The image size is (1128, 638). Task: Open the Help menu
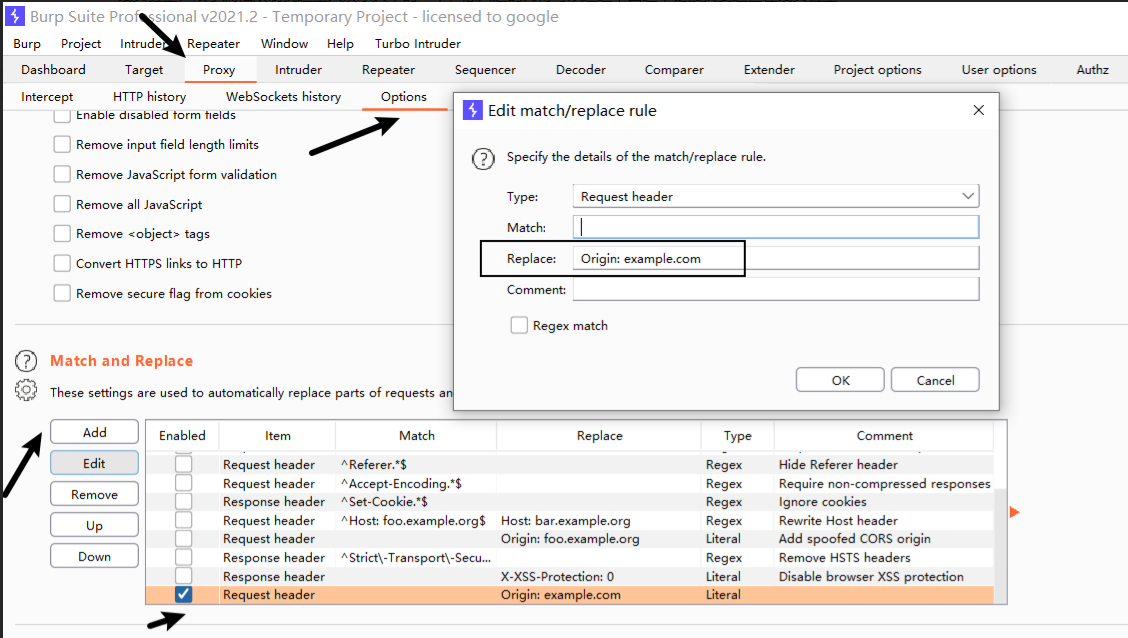[x=340, y=44]
